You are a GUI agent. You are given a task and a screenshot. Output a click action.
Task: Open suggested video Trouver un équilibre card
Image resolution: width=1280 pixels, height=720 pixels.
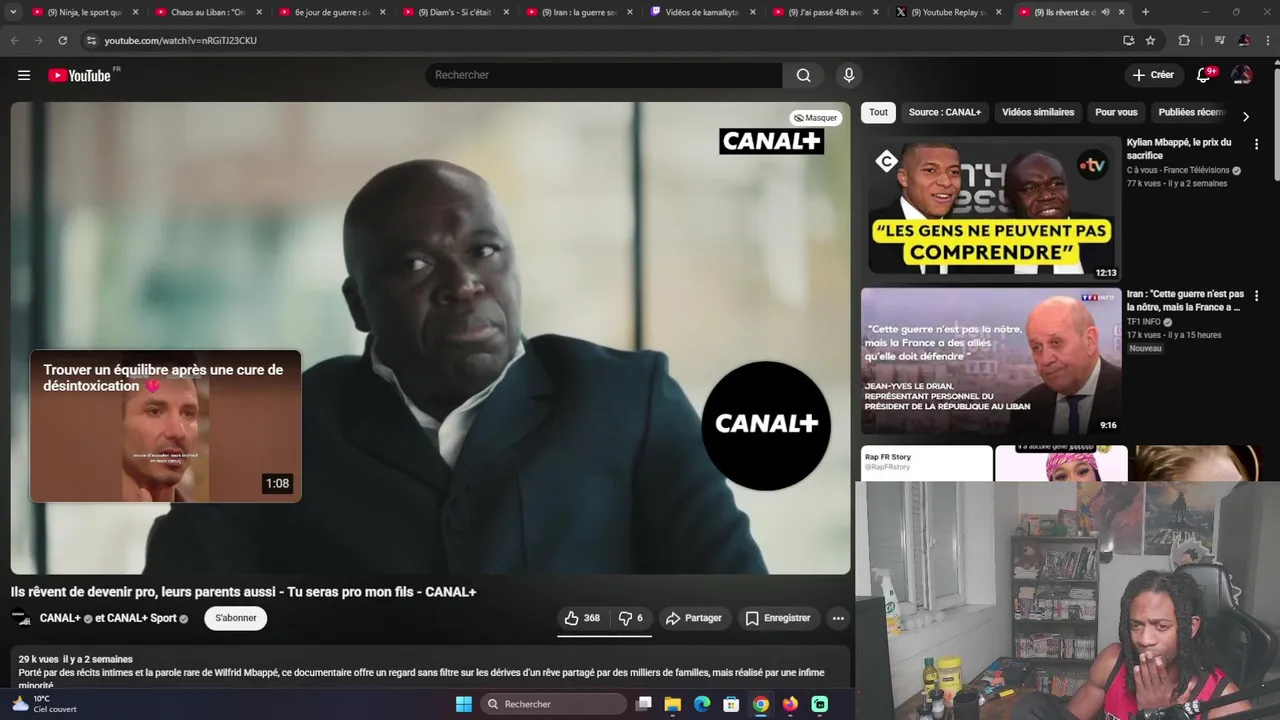(x=165, y=426)
